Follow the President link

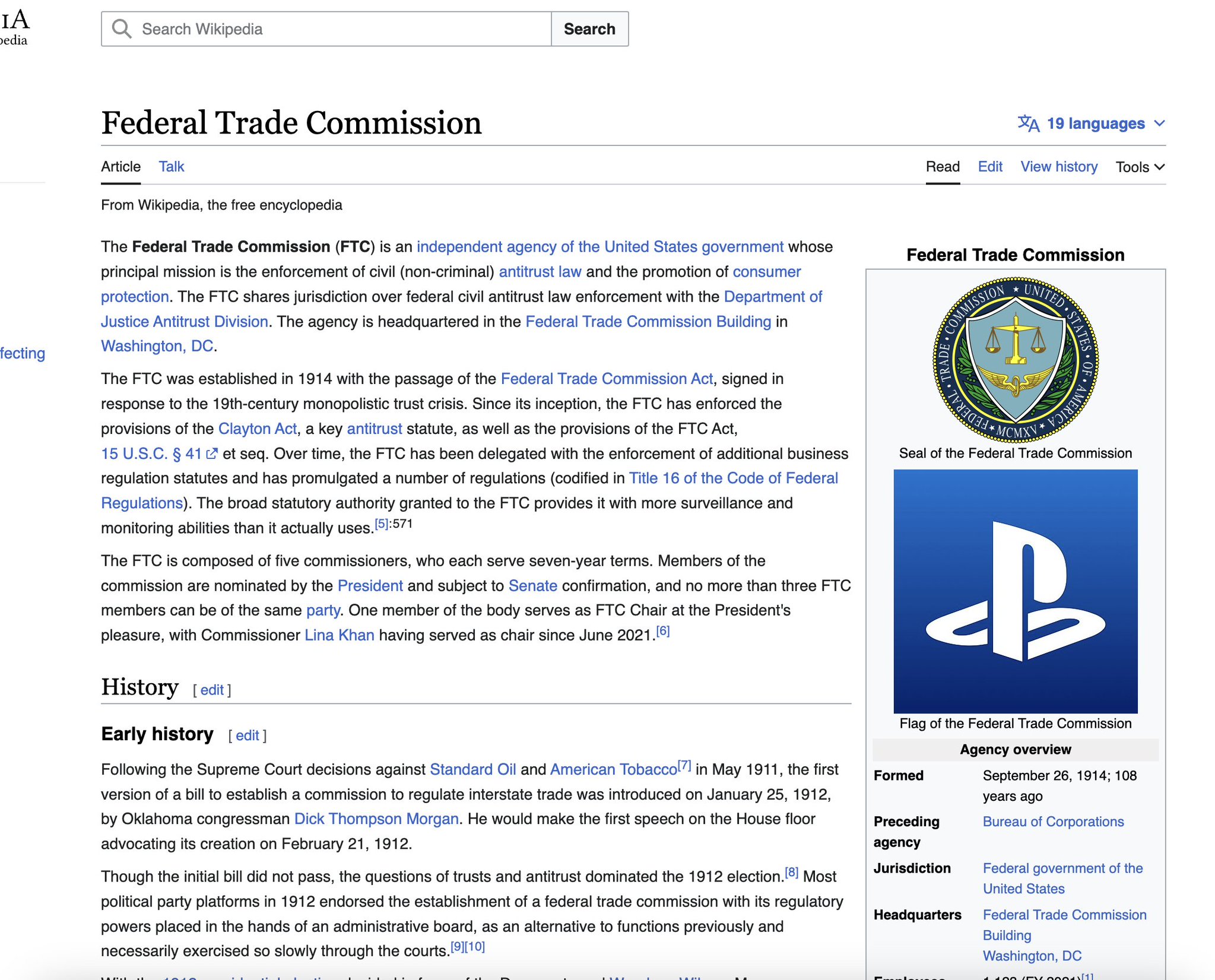[x=370, y=586]
